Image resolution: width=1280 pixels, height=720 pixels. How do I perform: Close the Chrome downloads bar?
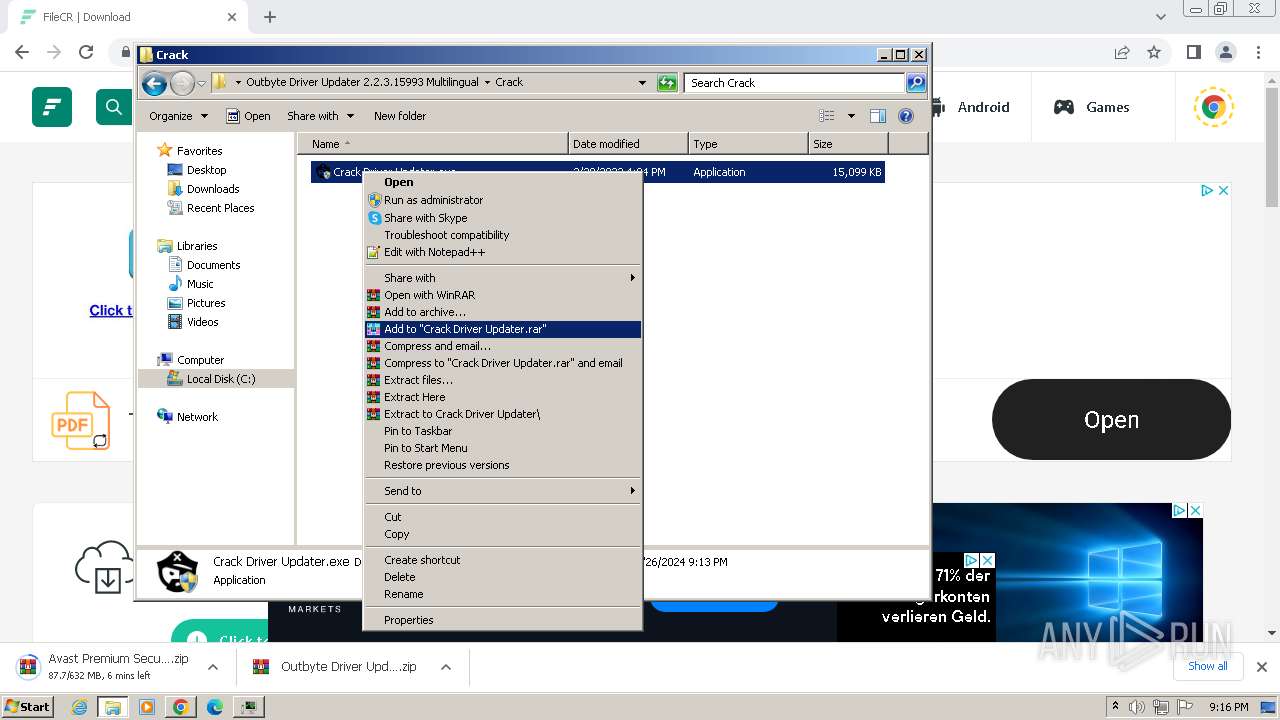pos(1262,666)
